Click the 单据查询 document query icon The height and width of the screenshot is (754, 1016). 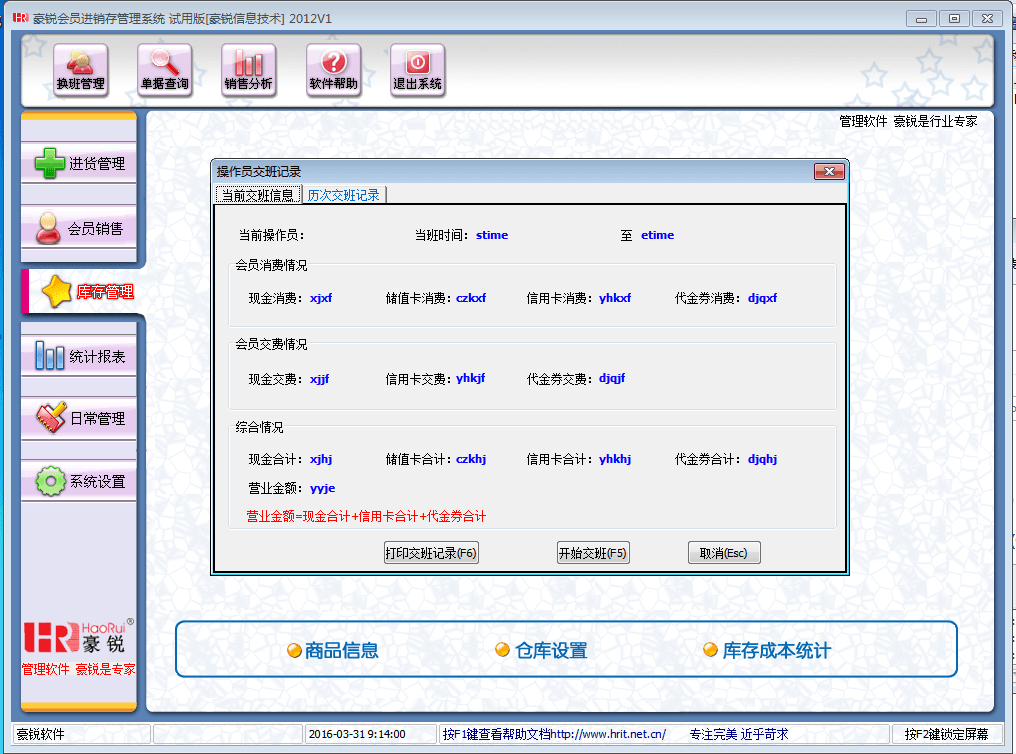[164, 70]
